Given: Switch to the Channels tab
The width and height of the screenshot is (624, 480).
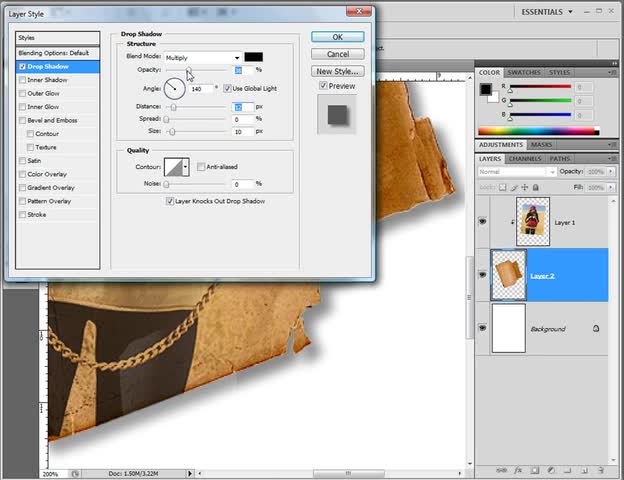Looking at the screenshot, I should click(x=525, y=158).
